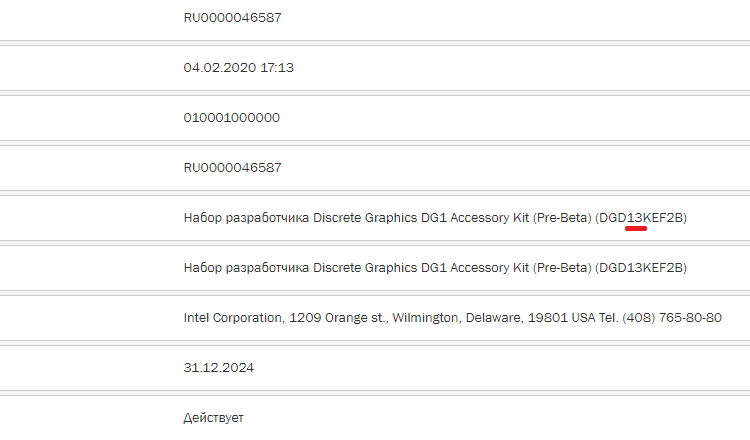Click 'Набор разработчика' in the lower product row
This screenshot has height=440, width=750.
246,268
